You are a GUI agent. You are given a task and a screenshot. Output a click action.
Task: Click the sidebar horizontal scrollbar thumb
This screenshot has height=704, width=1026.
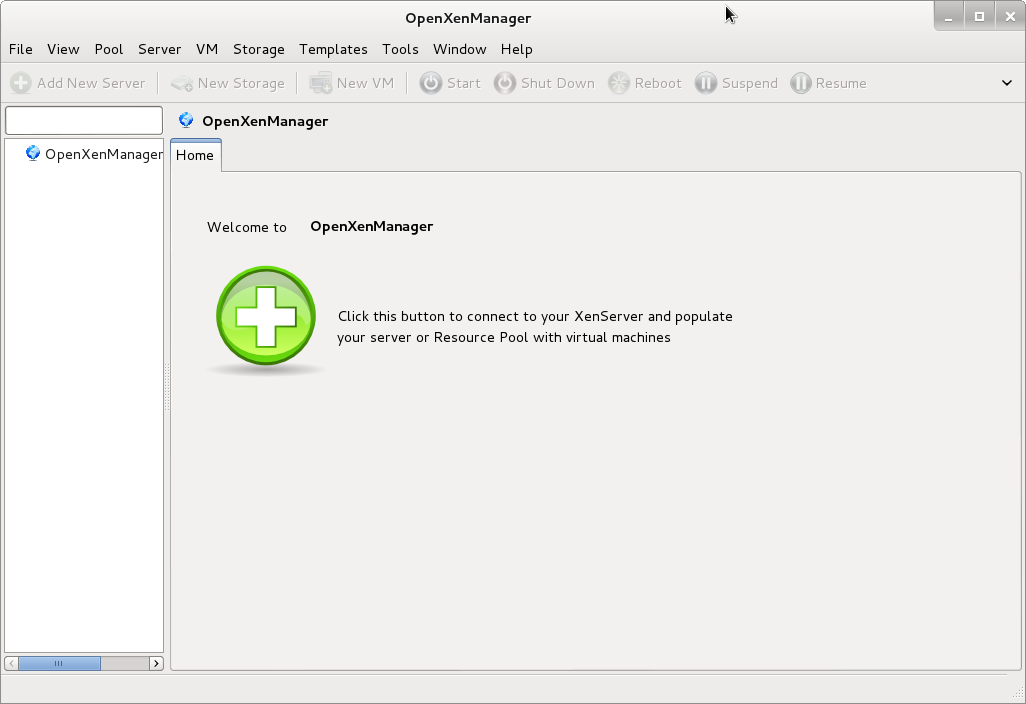pos(59,663)
